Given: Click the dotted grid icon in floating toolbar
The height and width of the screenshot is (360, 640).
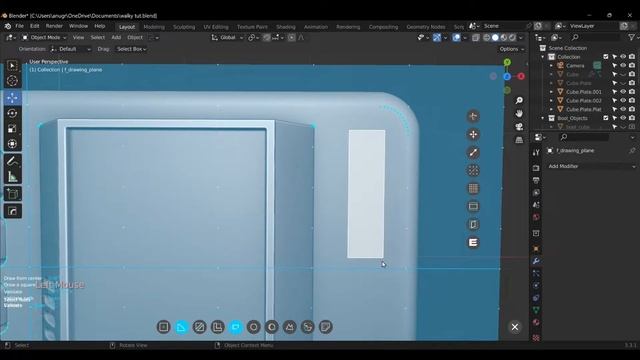Looking at the screenshot, I should tap(473, 171).
